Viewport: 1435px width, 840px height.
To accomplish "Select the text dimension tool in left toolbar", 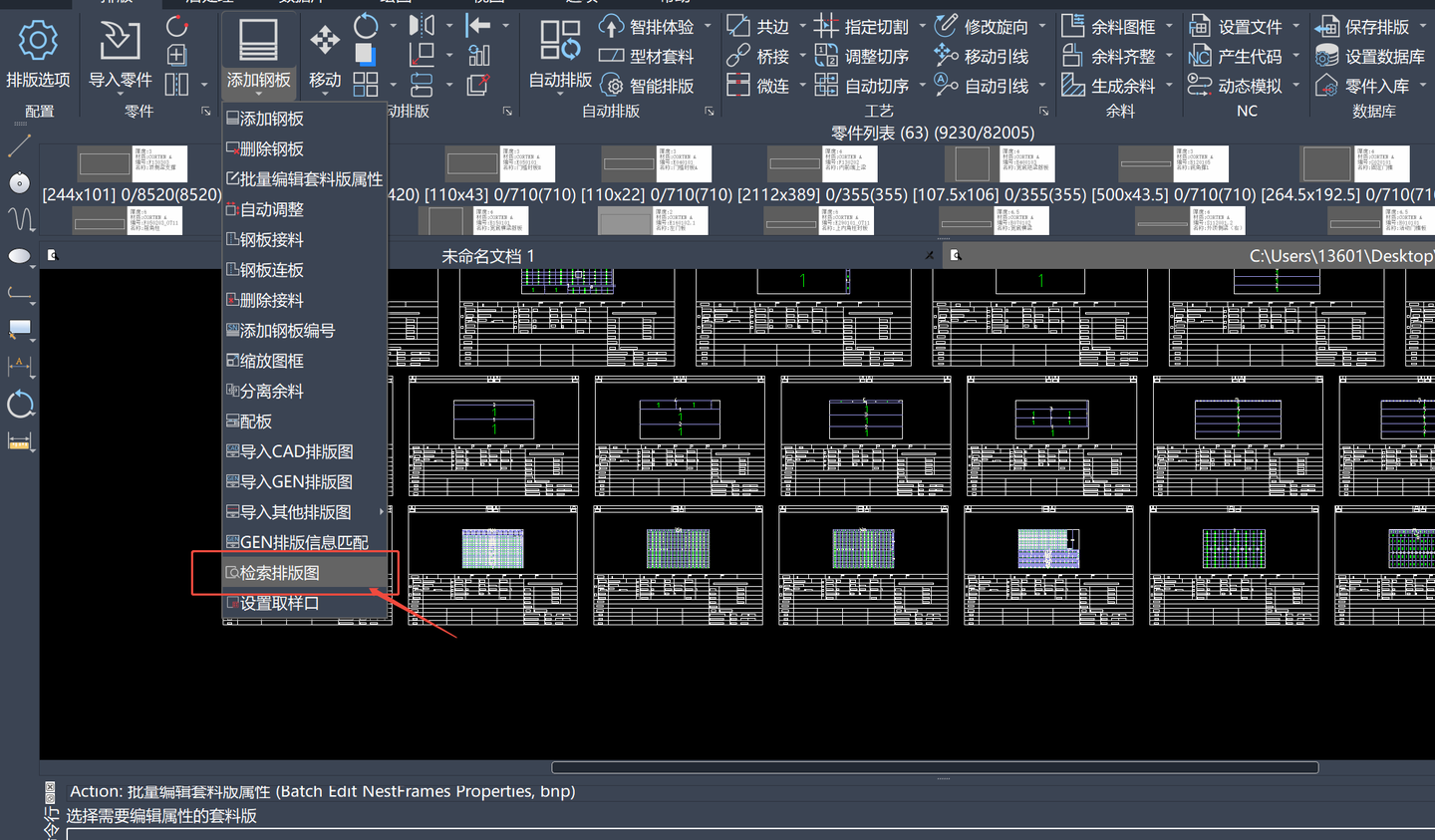I will 19,366.
